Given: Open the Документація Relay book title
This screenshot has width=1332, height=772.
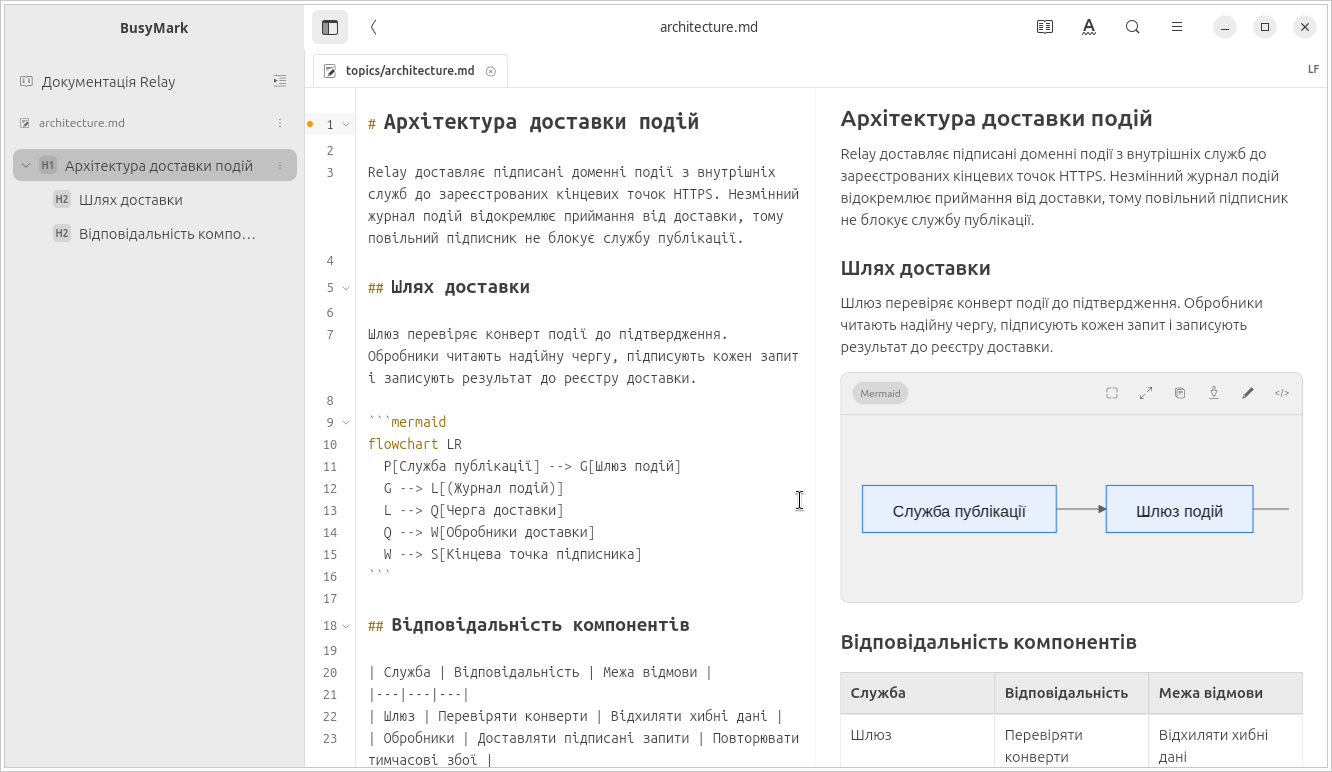Looking at the screenshot, I should [x=108, y=82].
